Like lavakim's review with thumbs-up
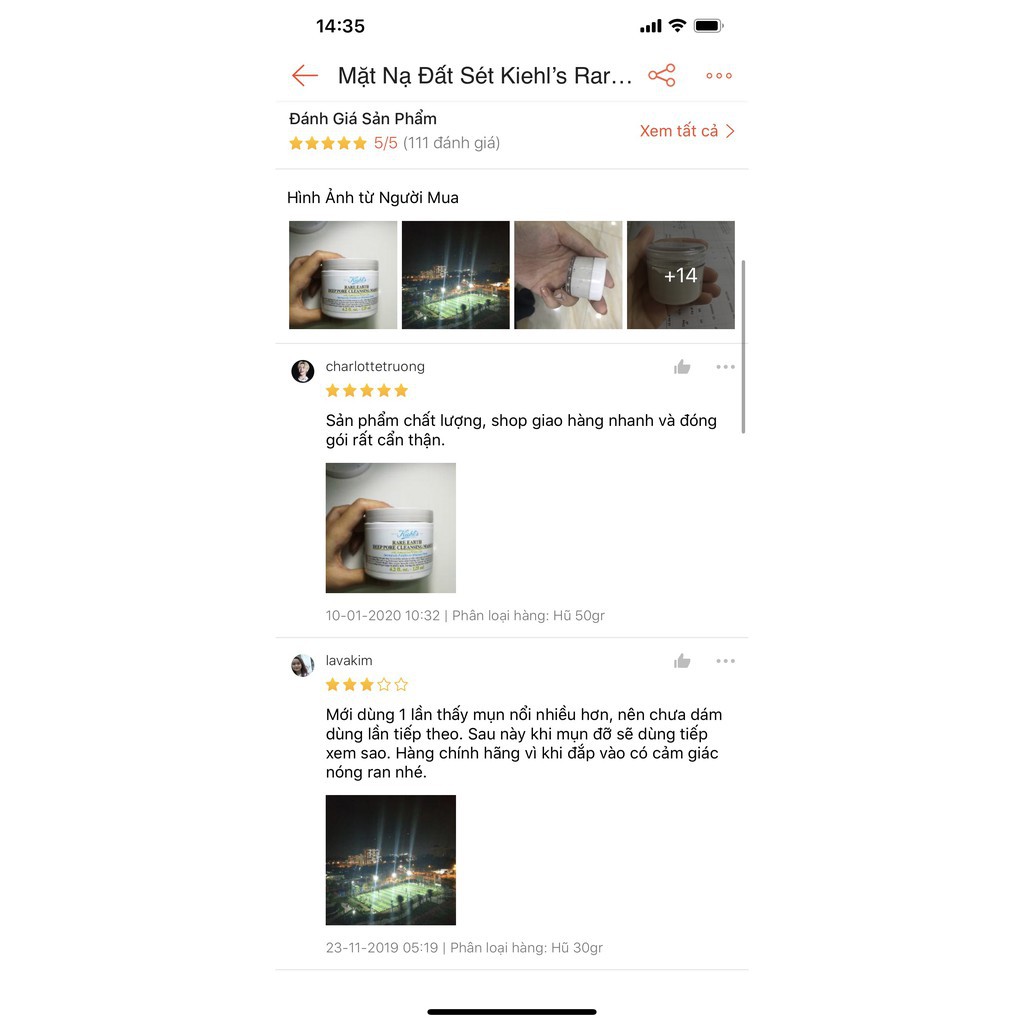Viewport: 1024px width, 1024px height. coord(682,661)
